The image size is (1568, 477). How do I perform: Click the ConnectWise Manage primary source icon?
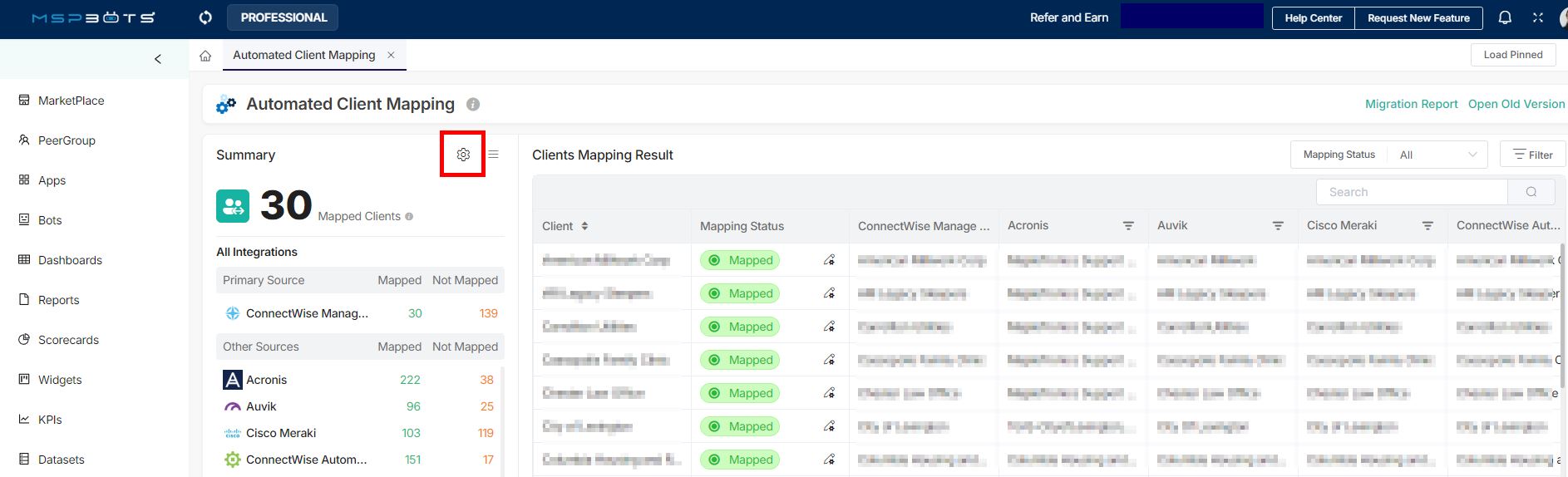pyautogui.click(x=233, y=313)
